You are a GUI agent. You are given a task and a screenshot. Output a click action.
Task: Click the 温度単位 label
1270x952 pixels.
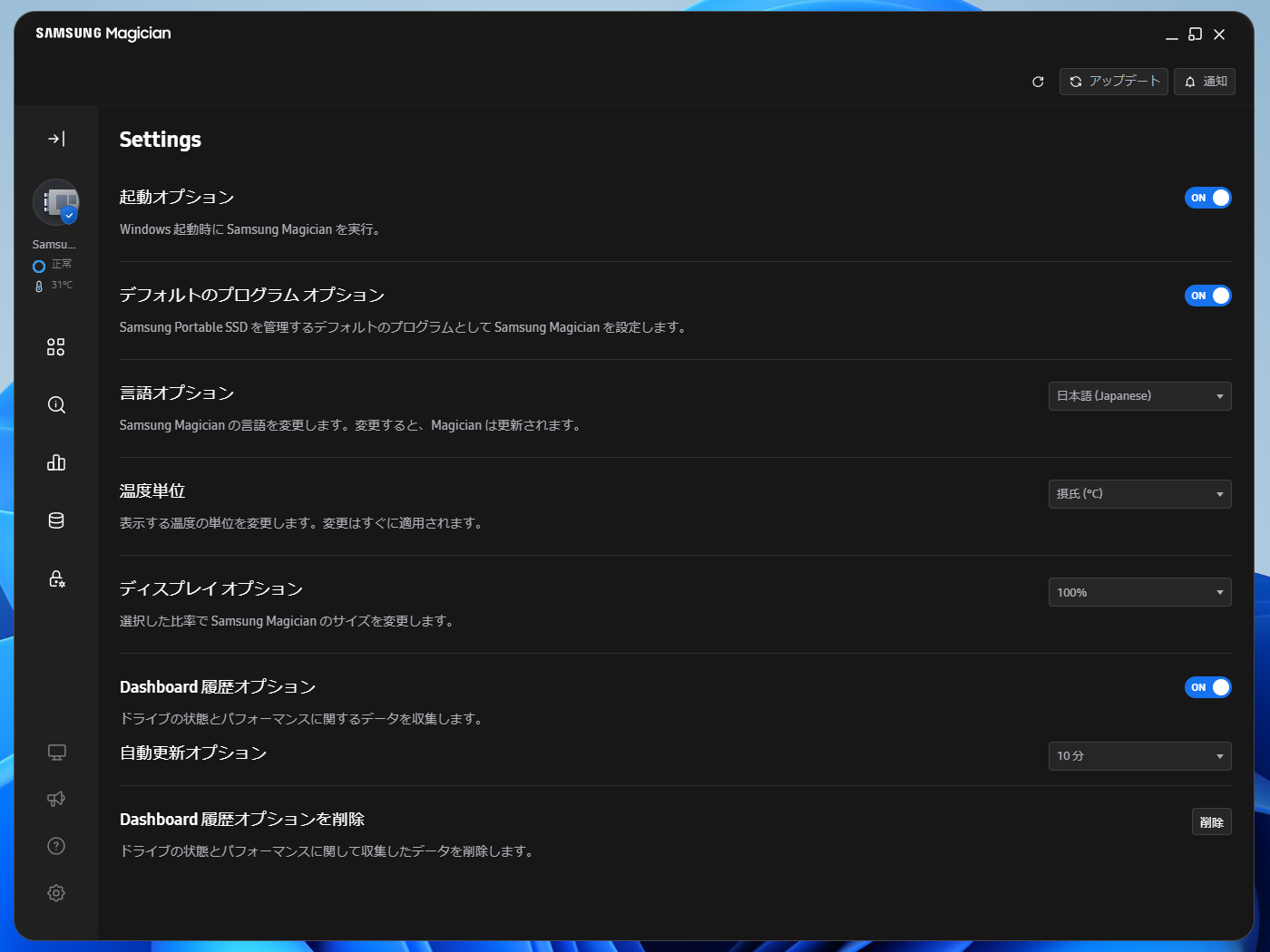tap(152, 491)
